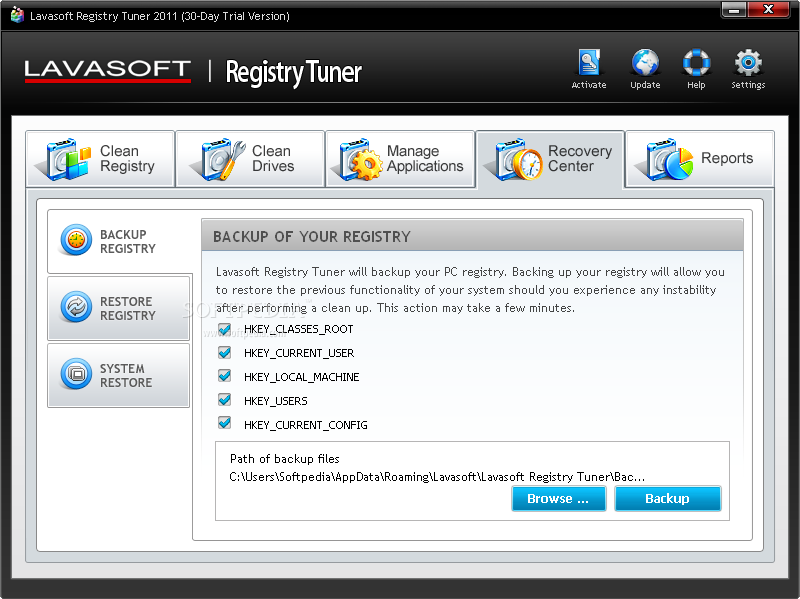Click the blue Backup button
This screenshot has width=800, height=599.
pos(668,498)
